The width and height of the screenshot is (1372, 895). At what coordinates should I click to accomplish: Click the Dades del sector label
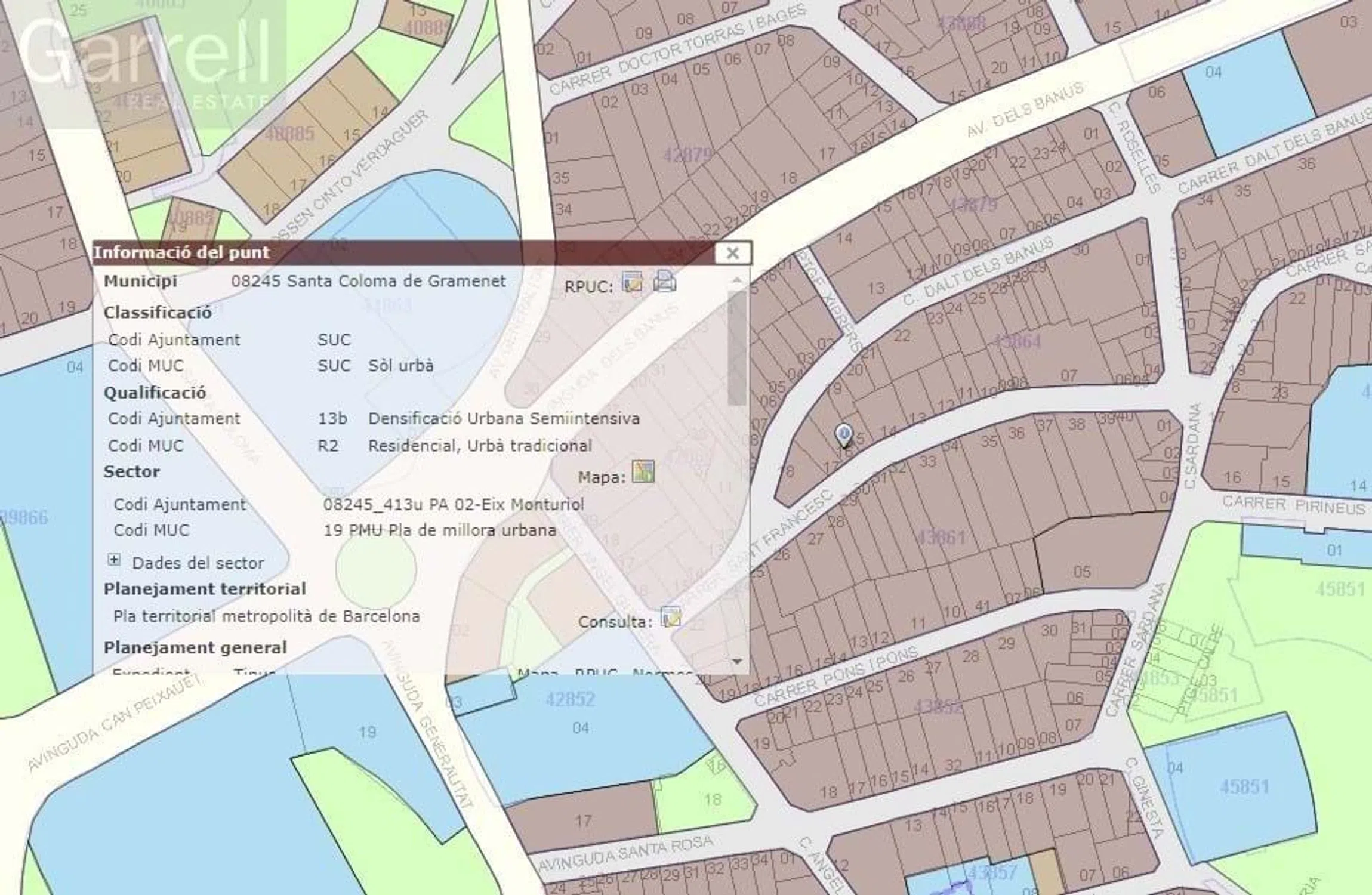click(x=198, y=563)
